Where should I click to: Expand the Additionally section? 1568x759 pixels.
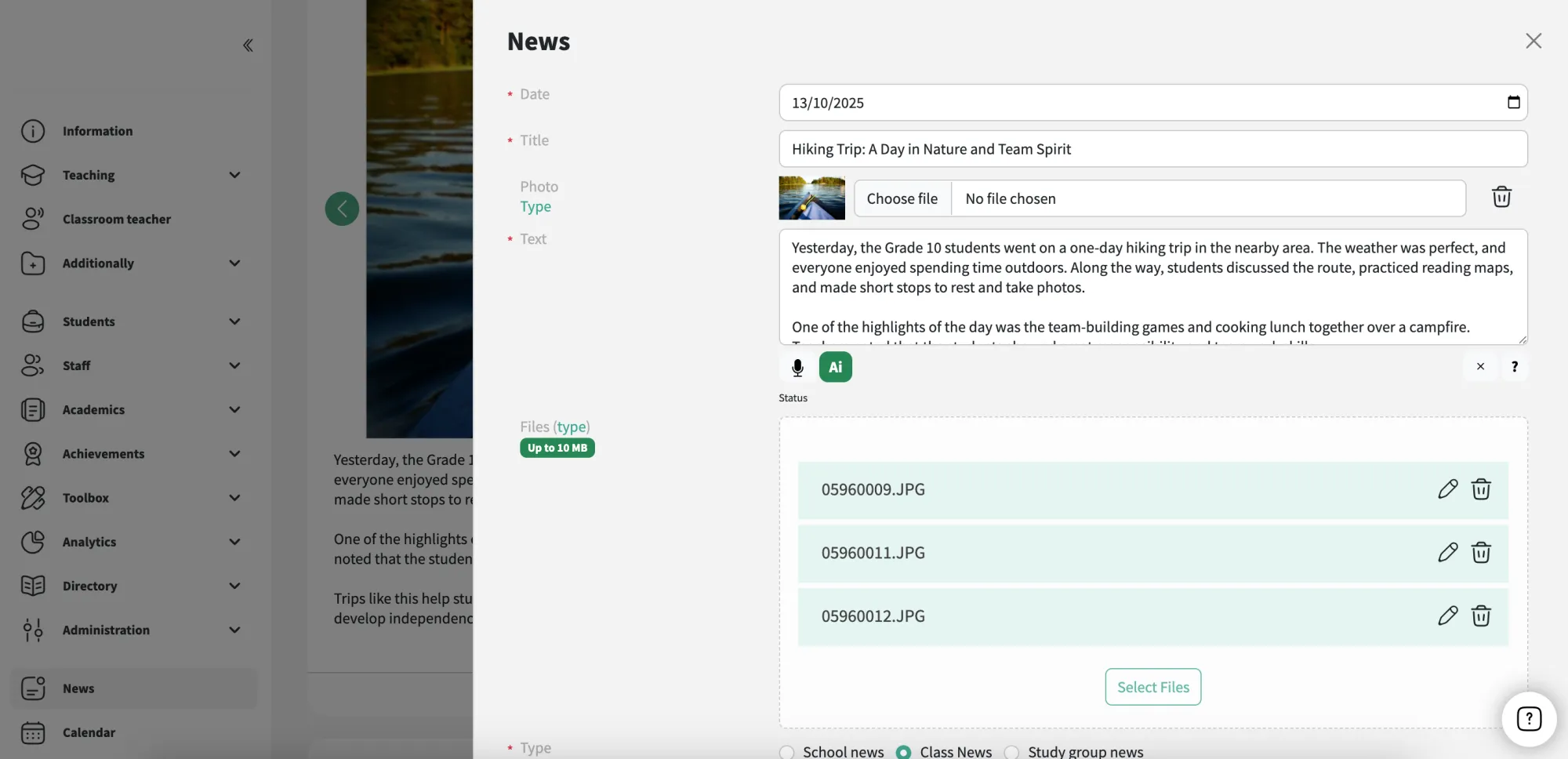pyautogui.click(x=132, y=263)
